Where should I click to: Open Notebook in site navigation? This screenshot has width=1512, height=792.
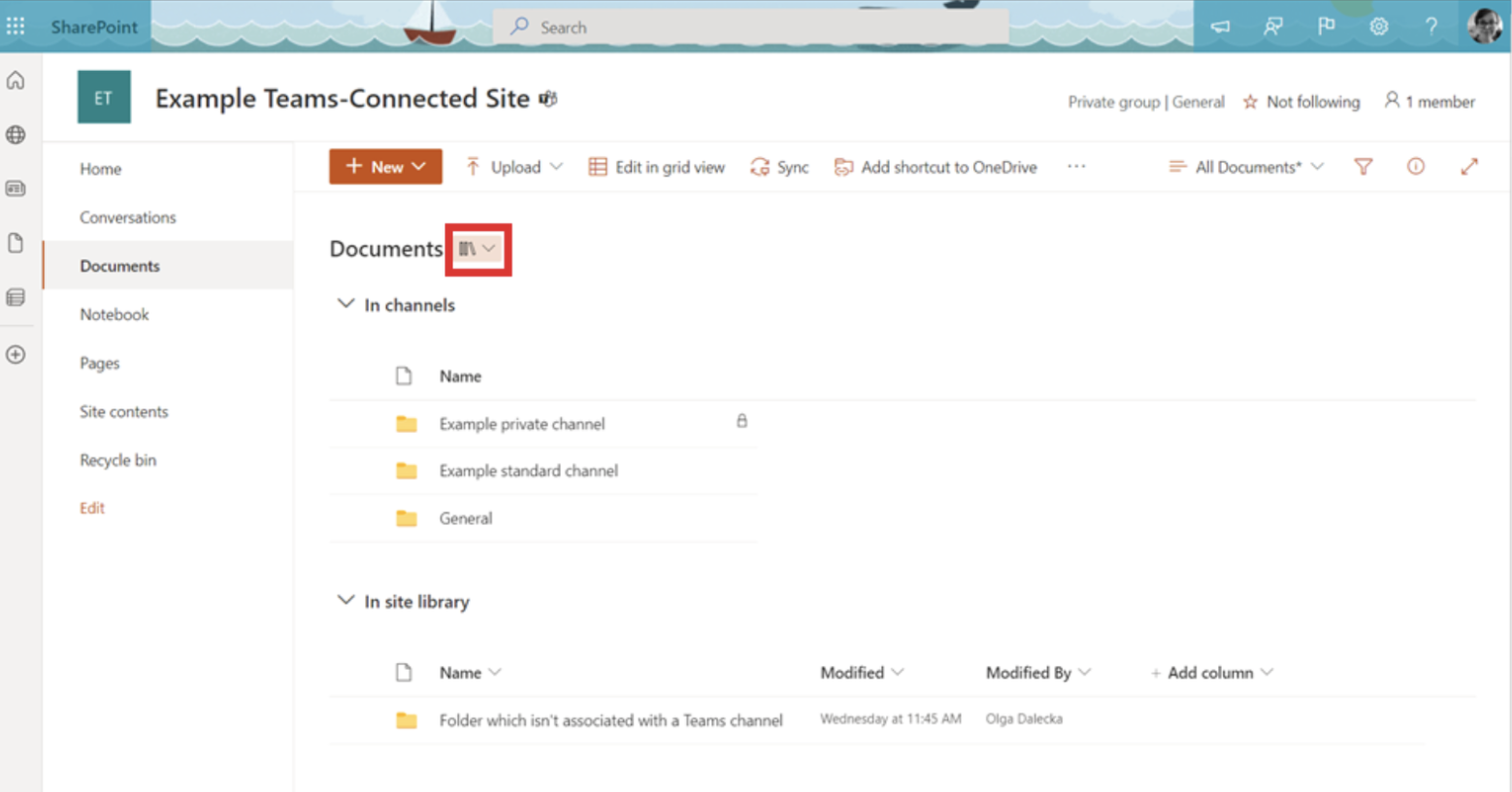pos(115,314)
